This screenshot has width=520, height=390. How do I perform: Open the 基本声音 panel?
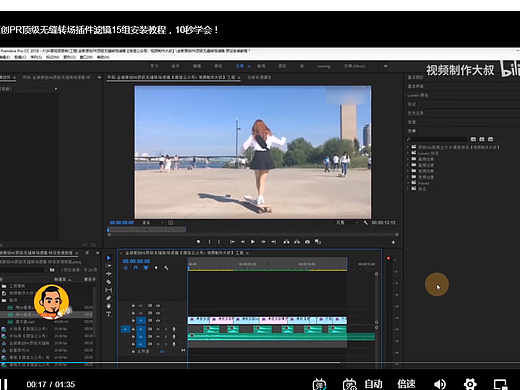point(415,86)
